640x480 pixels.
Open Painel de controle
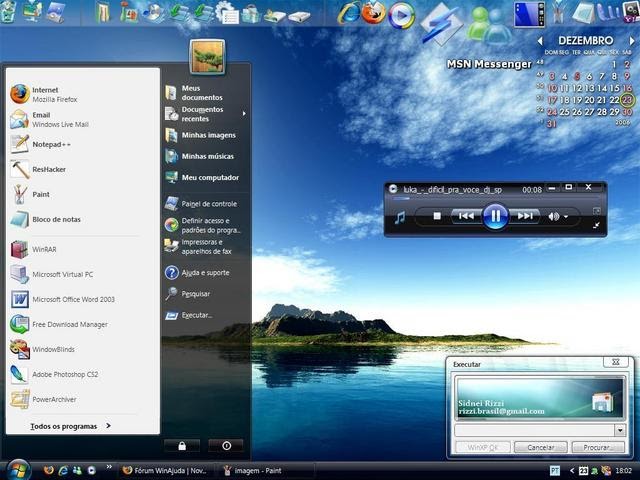tap(209, 203)
